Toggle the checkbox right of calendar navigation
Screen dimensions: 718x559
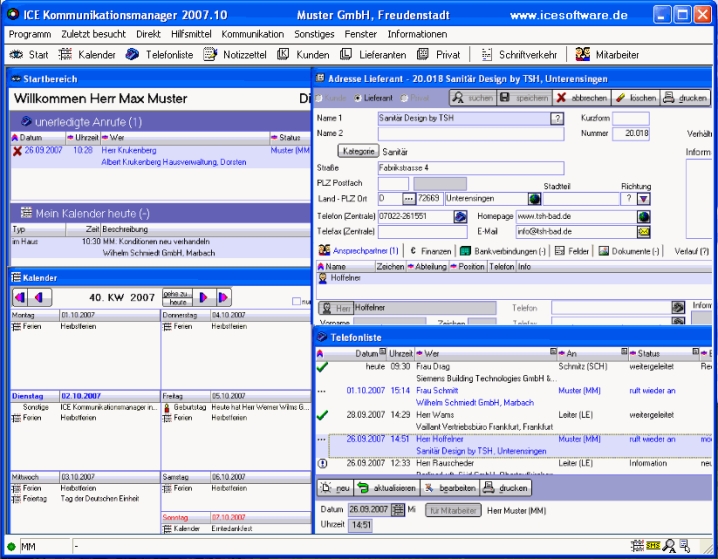(295, 300)
